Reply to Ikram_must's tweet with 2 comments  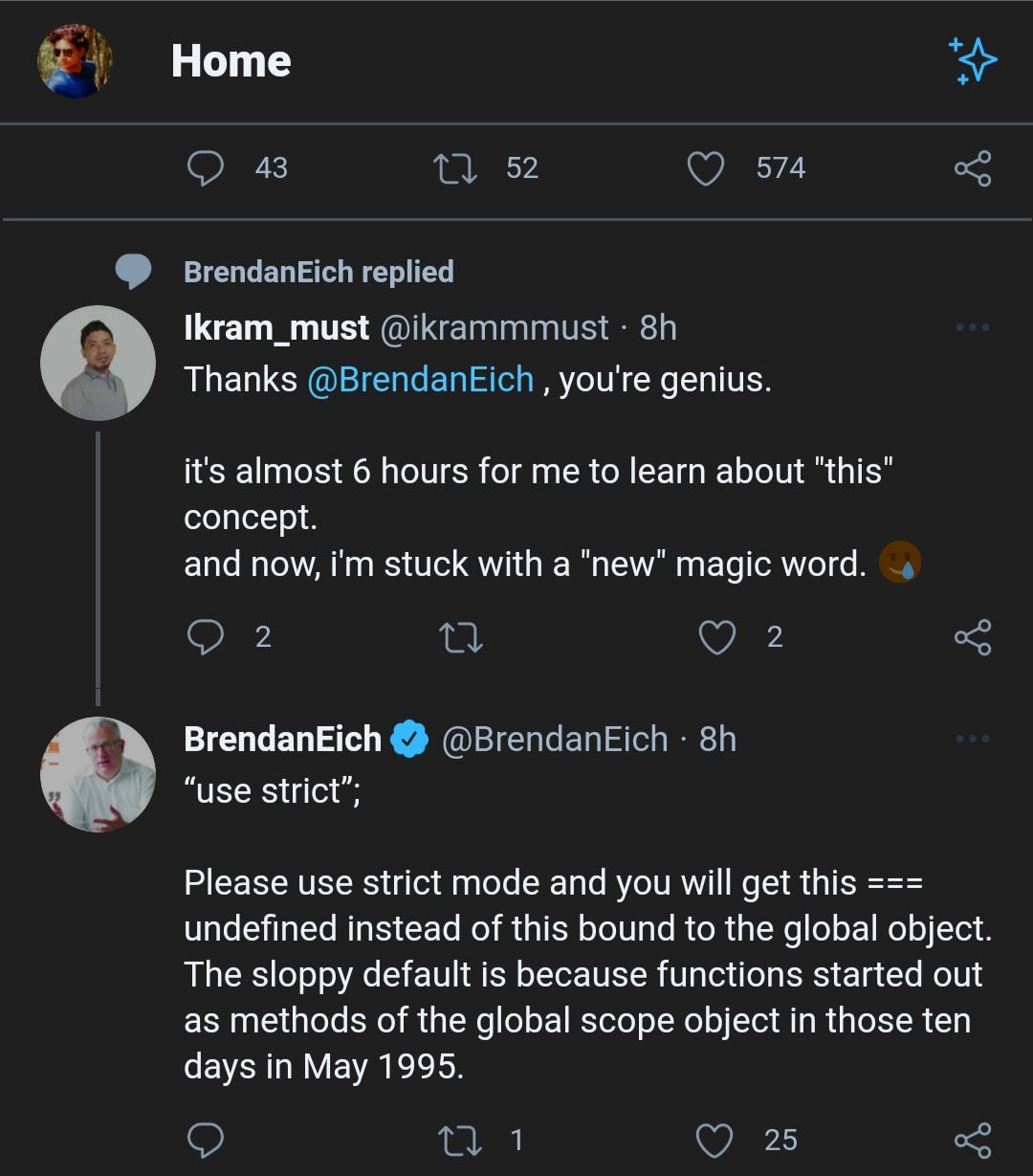click(x=205, y=637)
